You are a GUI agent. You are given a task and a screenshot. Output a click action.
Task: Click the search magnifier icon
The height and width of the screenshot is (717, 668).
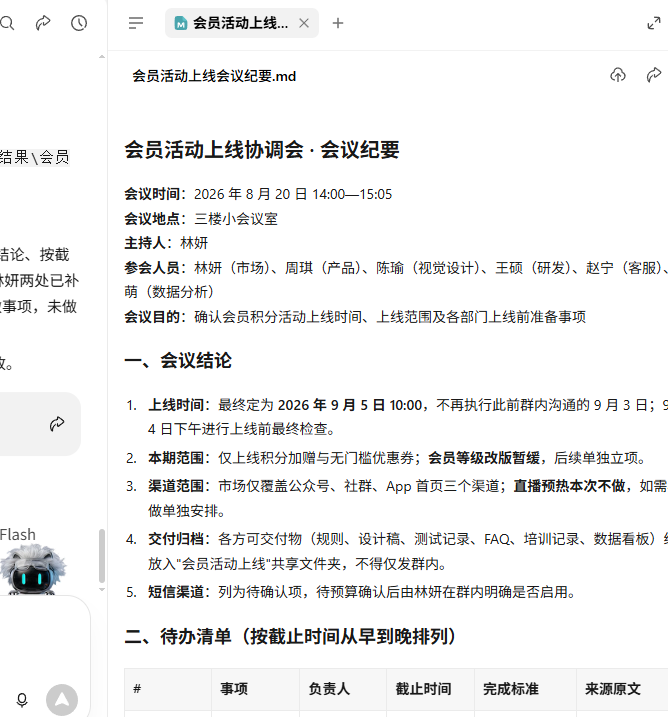click(7, 23)
